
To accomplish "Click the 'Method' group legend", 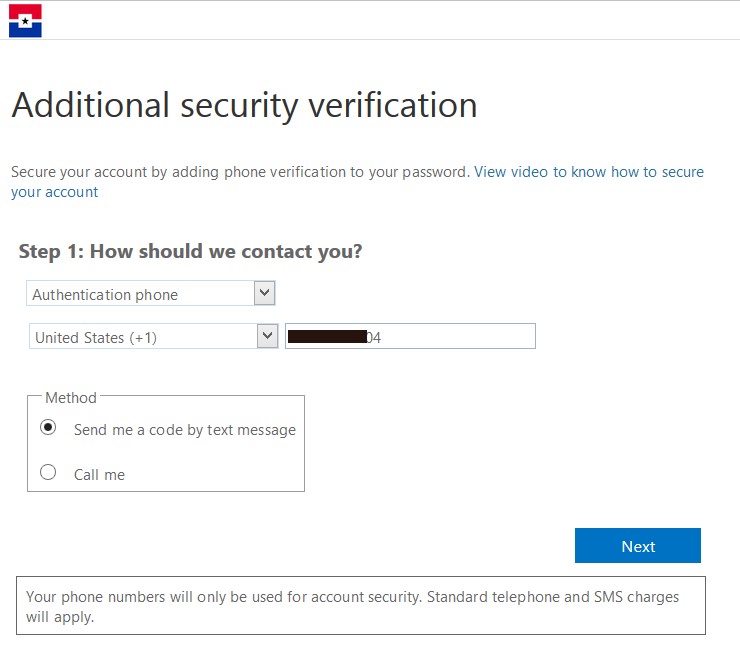I will pos(71,398).
